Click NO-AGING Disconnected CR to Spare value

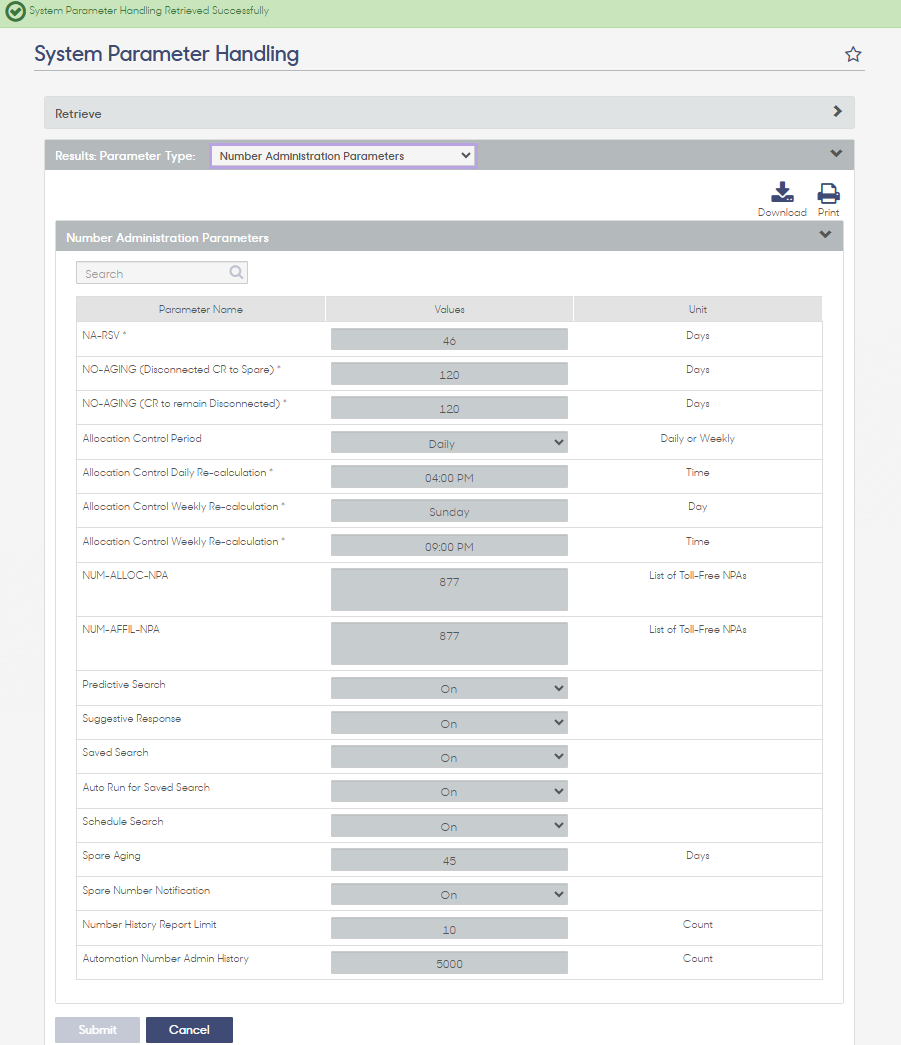click(x=449, y=374)
